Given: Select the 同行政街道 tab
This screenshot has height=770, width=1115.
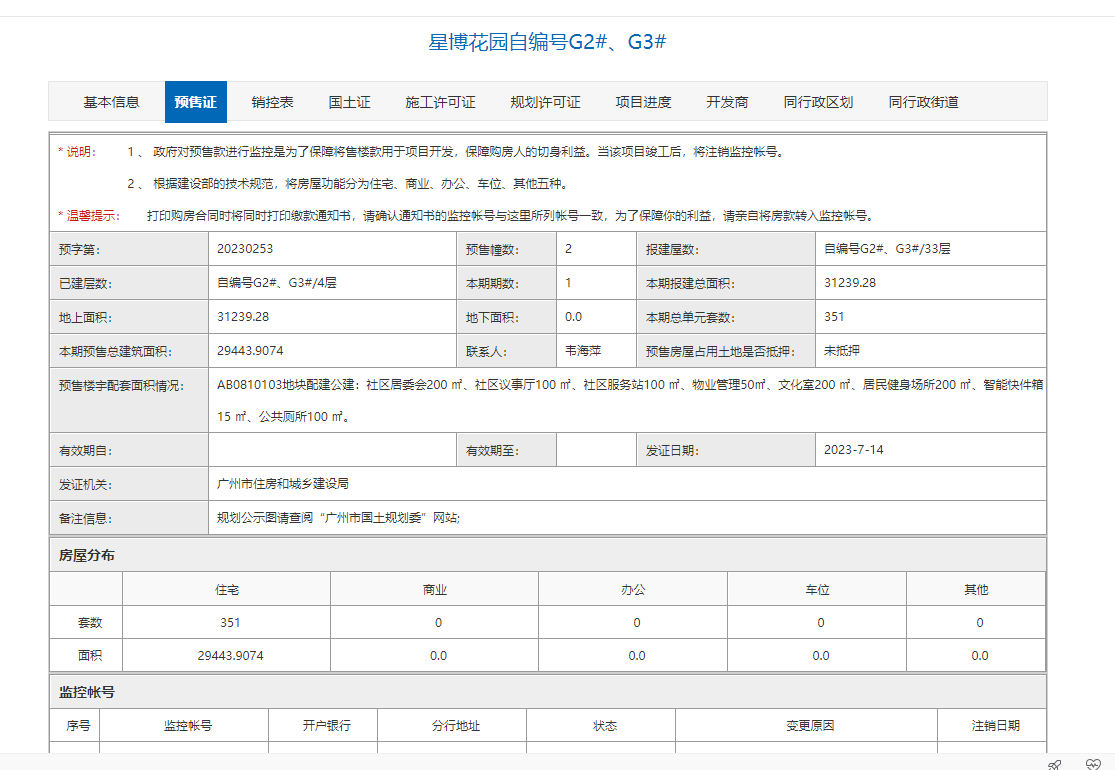Looking at the screenshot, I should pos(924,102).
